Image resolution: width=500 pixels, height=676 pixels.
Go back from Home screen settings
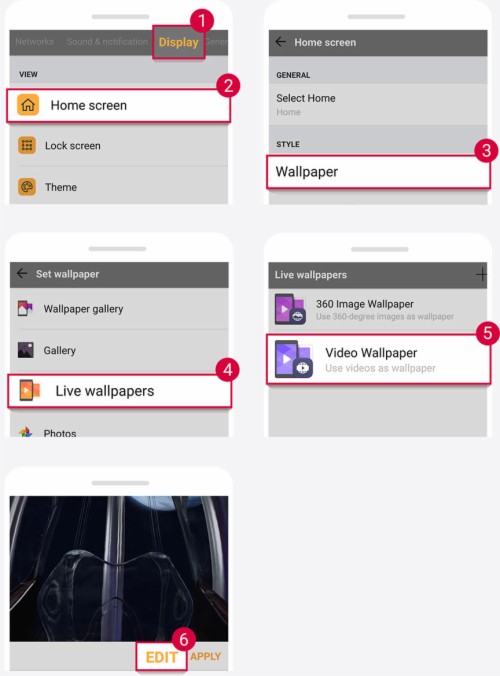pos(281,42)
